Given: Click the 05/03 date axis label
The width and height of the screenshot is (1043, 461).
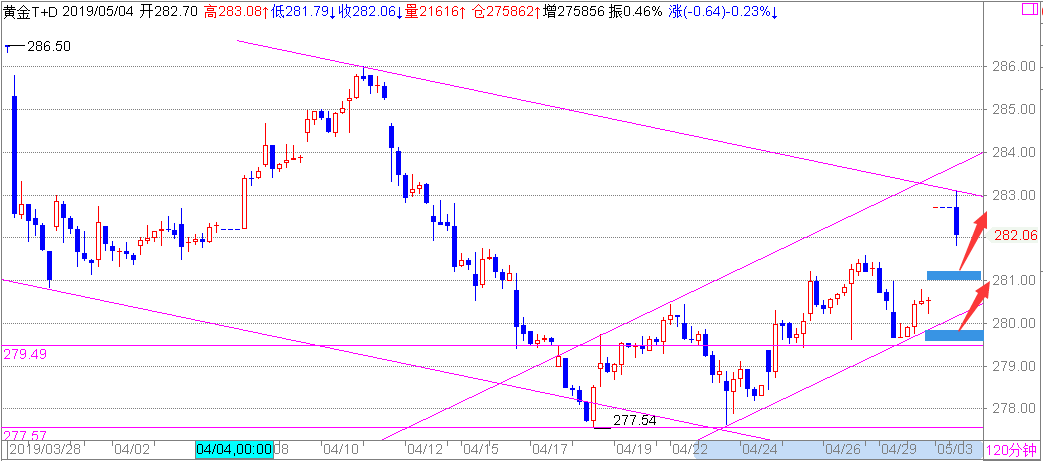Looking at the screenshot, I should (953, 449).
